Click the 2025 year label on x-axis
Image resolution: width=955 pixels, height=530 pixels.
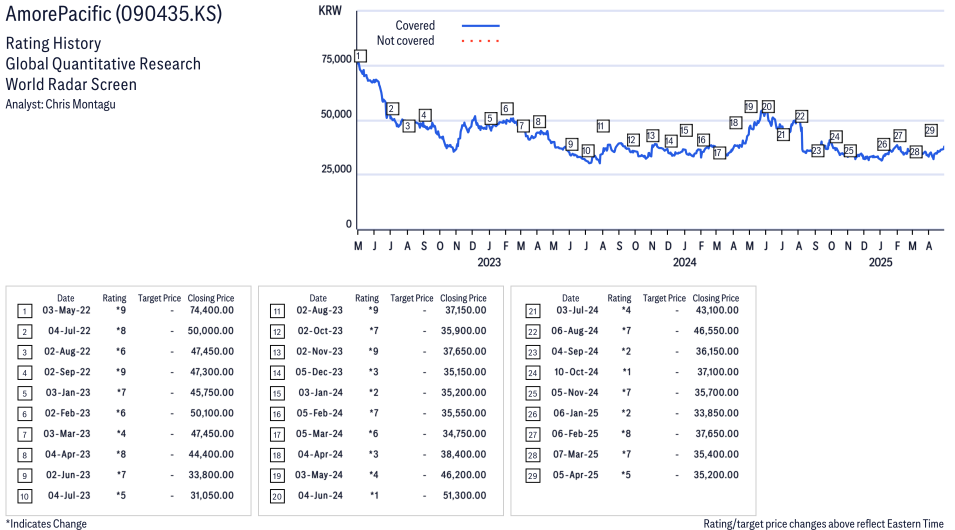[x=880, y=262]
